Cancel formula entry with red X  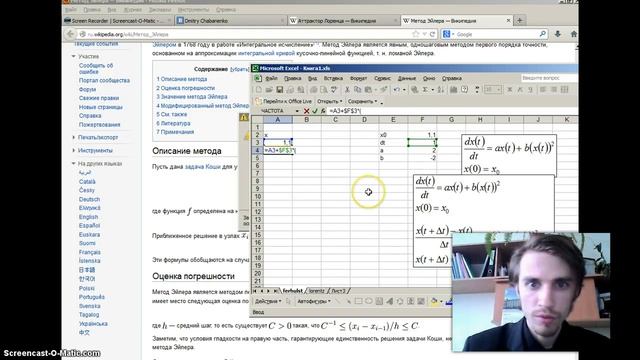(x=307, y=111)
